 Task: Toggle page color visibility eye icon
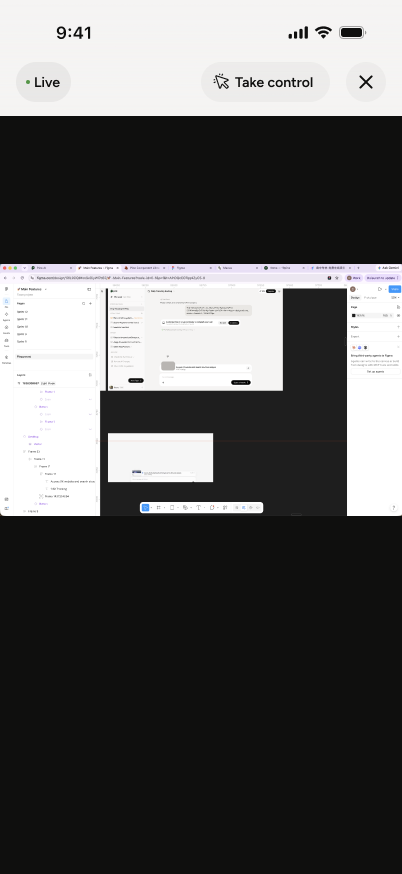398,315
